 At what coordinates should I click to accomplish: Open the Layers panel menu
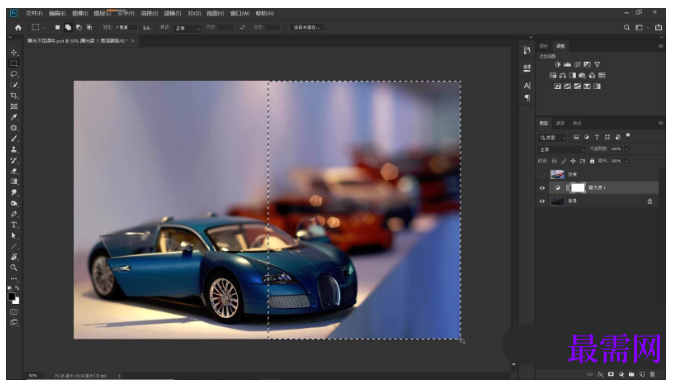(660, 123)
